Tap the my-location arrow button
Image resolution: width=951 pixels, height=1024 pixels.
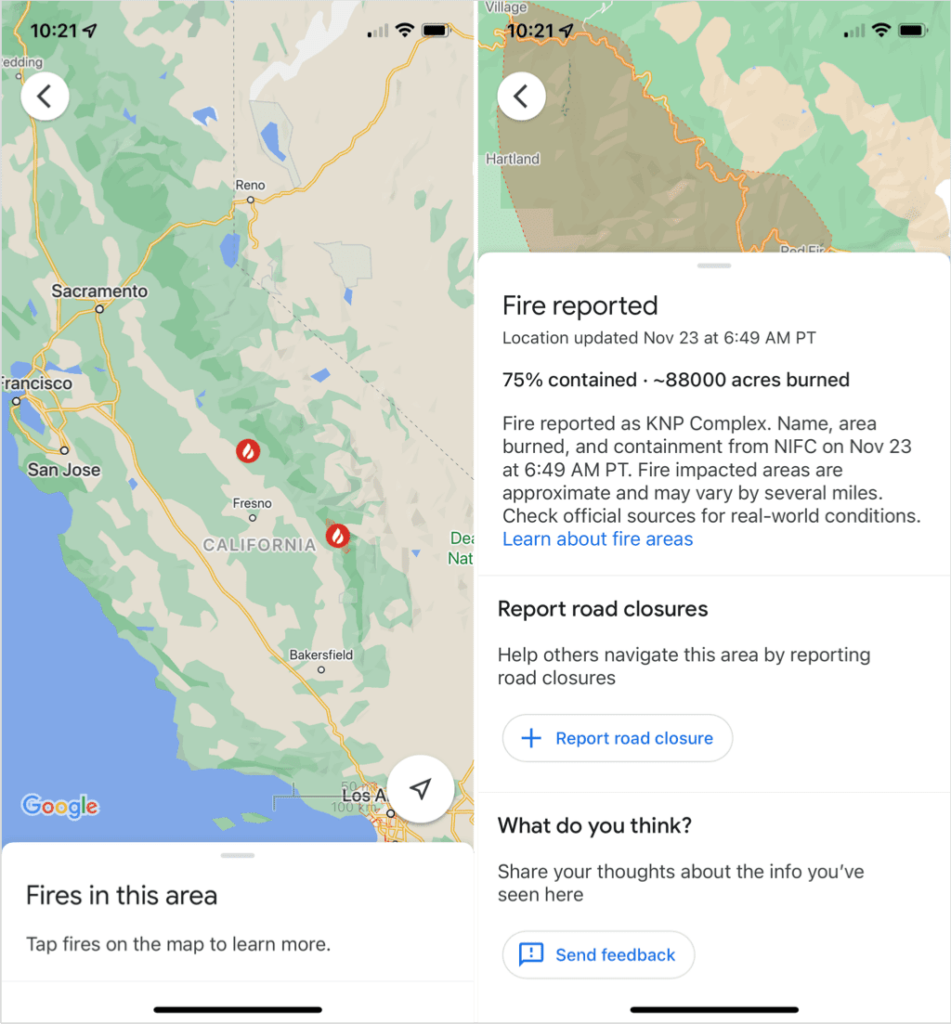420,788
